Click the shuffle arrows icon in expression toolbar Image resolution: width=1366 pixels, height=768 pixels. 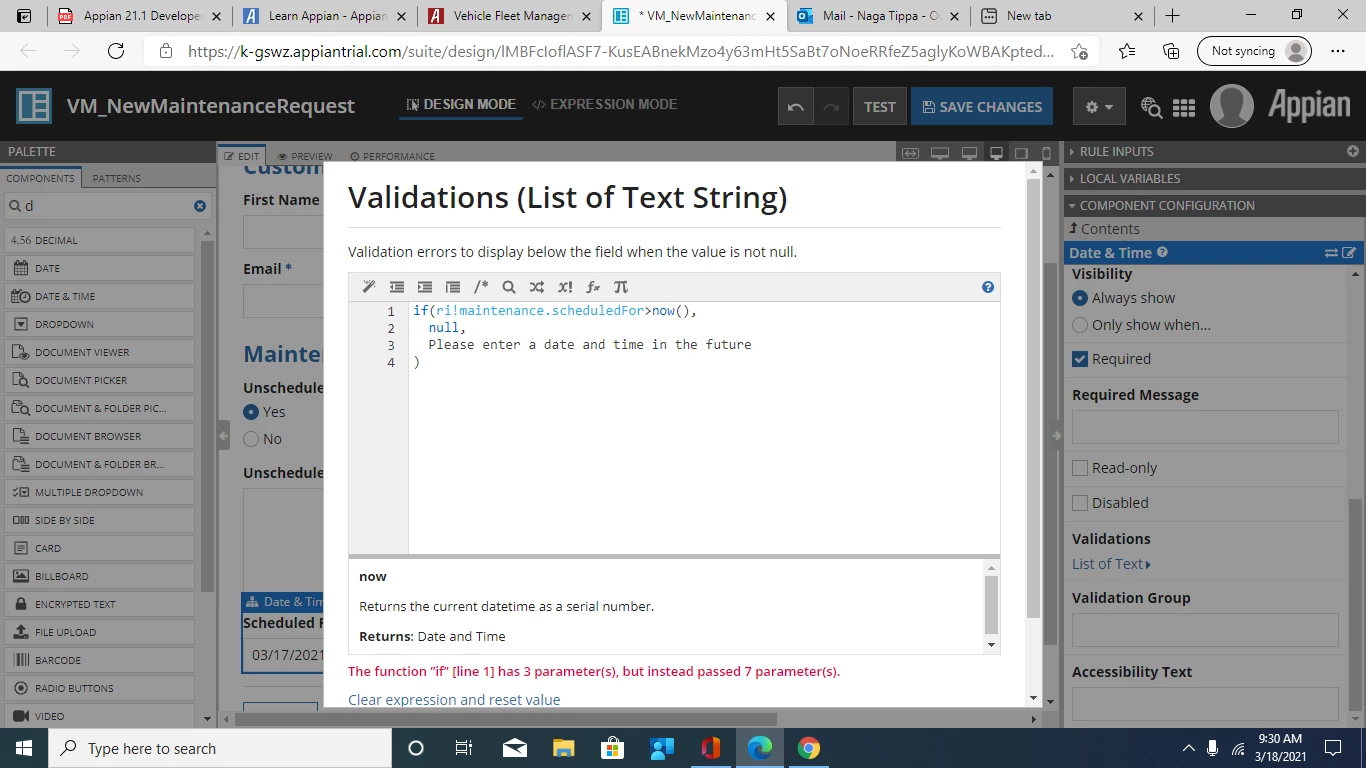pyautogui.click(x=537, y=287)
